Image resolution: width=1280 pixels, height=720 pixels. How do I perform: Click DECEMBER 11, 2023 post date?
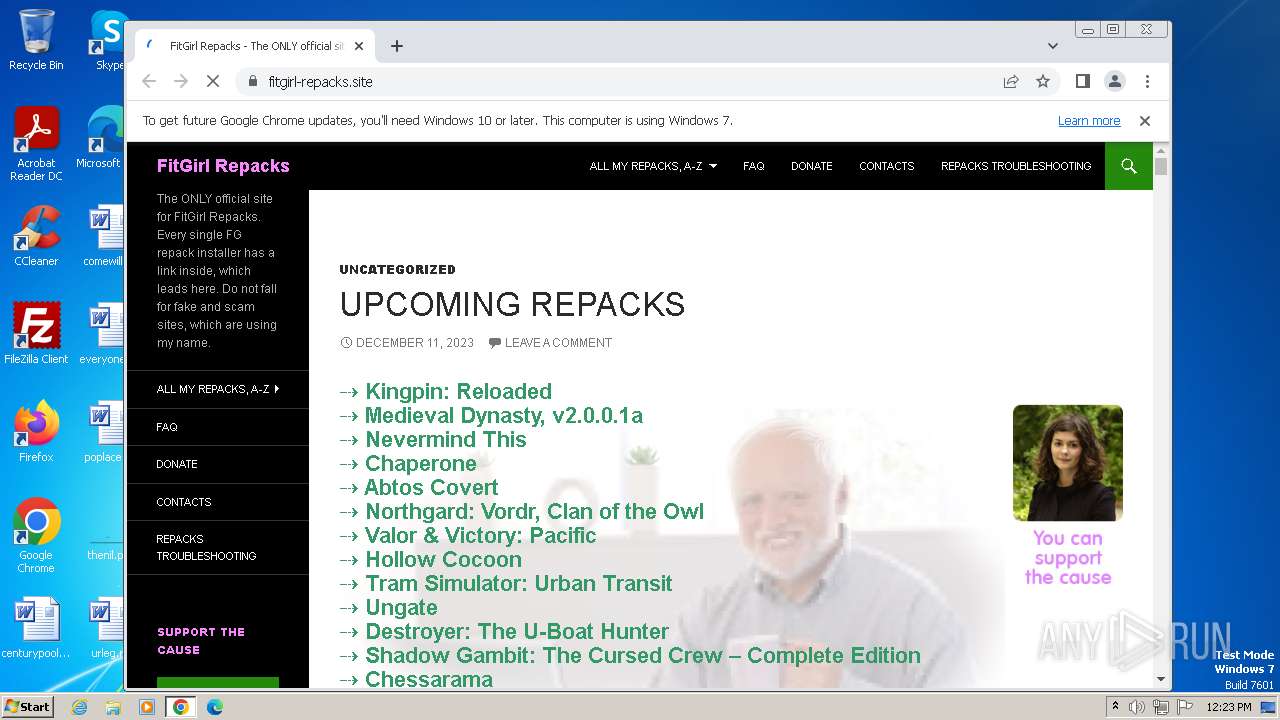[x=415, y=343]
